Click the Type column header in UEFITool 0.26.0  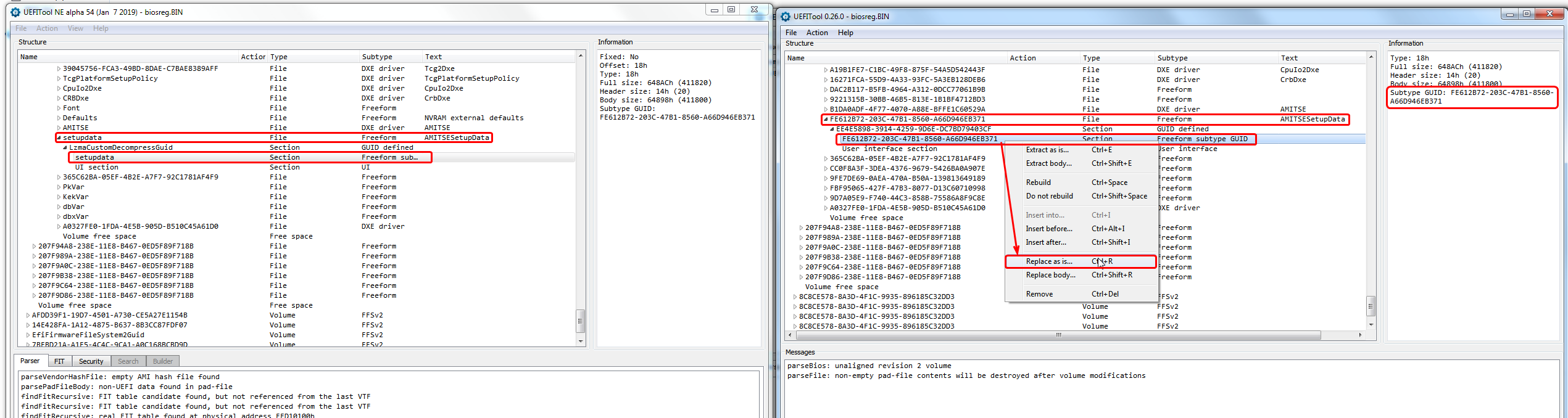coord(1117,58)
